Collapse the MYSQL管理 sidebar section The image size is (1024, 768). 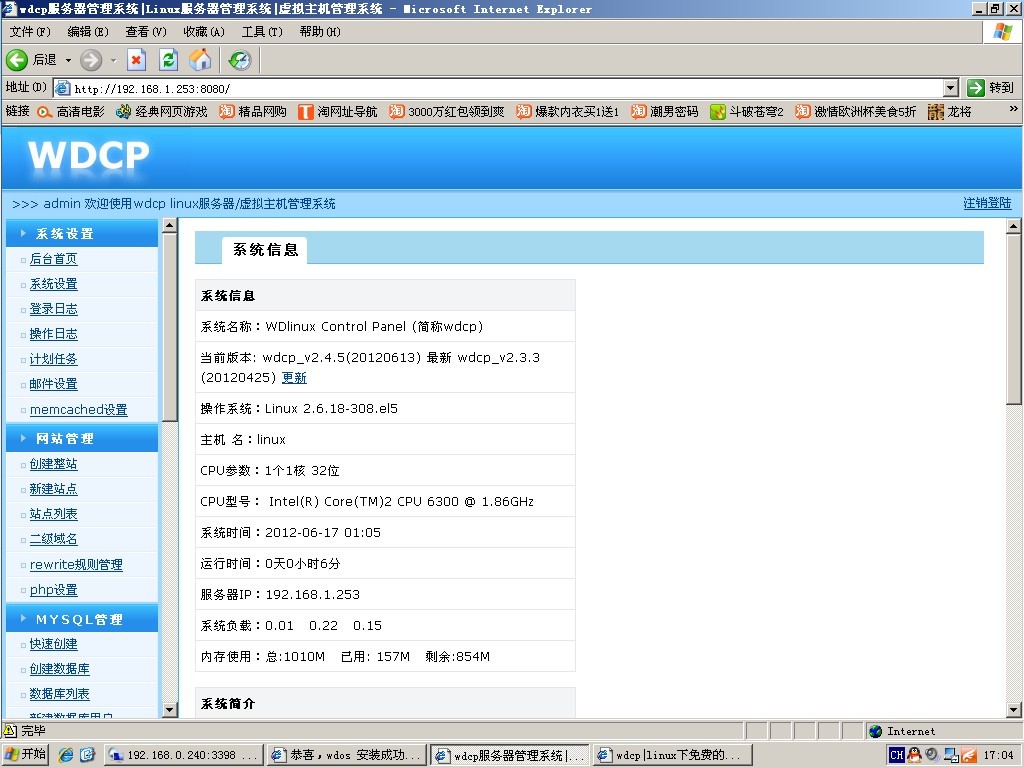click(x=82, y=618)
